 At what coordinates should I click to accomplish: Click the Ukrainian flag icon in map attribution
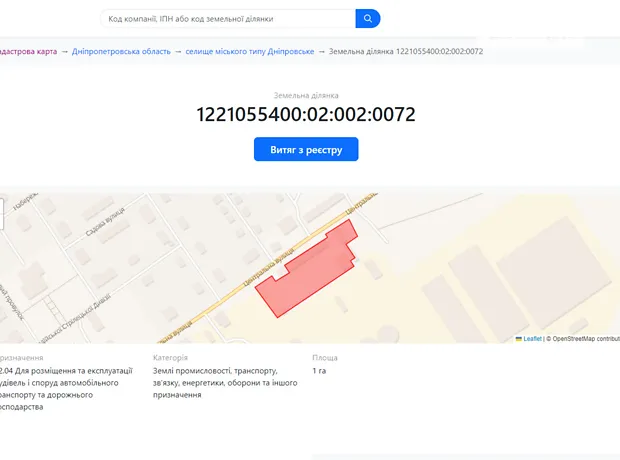519,339
